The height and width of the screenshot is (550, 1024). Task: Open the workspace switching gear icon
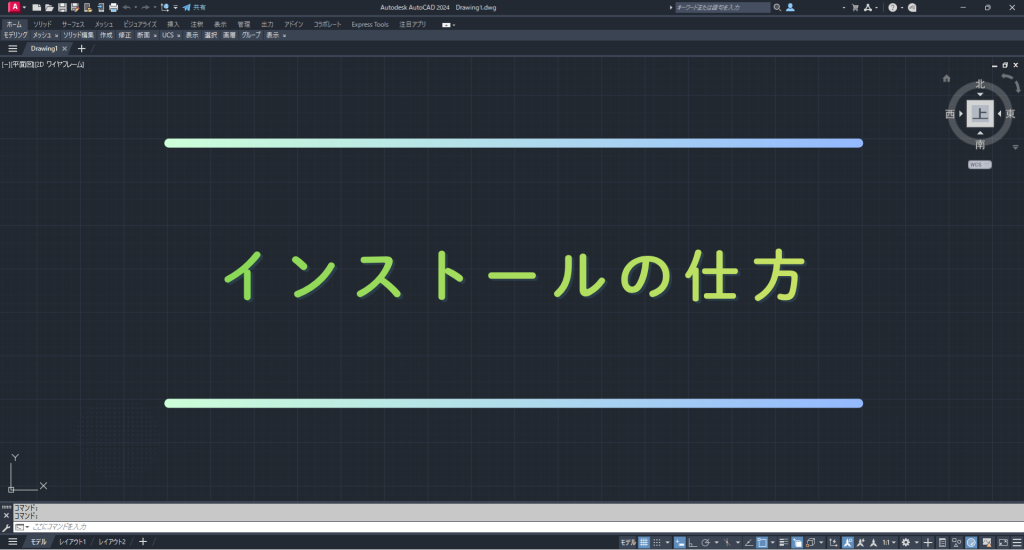tap(906, 542)
